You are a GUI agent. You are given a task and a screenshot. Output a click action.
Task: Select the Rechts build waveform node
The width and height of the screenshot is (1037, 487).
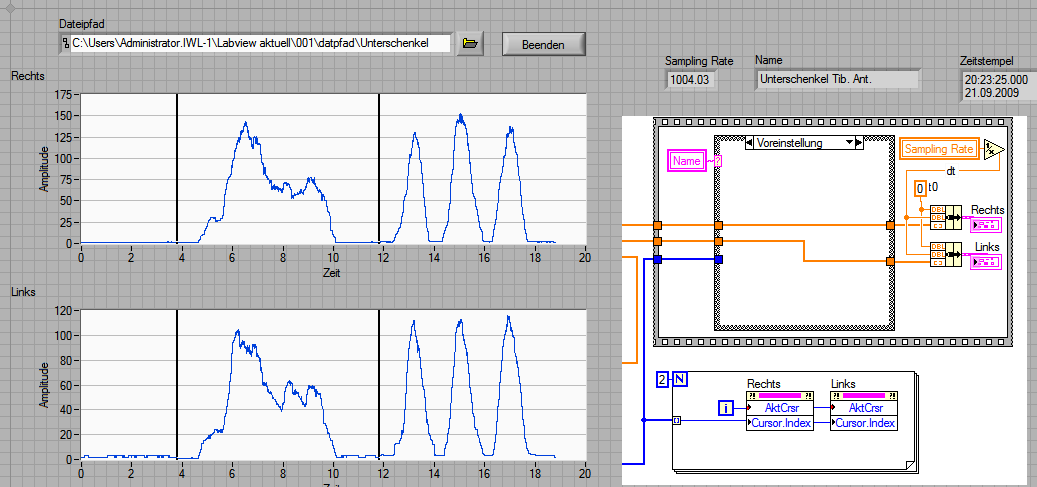946,217
